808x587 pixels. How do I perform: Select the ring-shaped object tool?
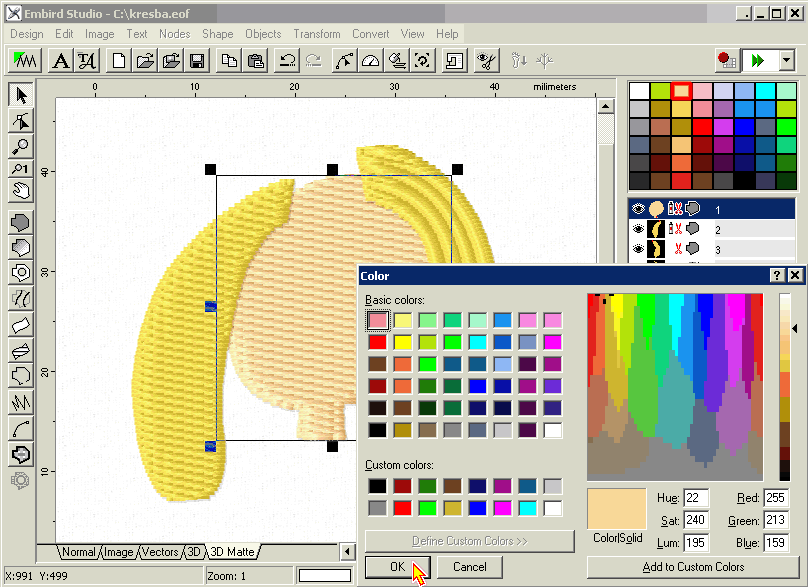(x=21, y=273)
